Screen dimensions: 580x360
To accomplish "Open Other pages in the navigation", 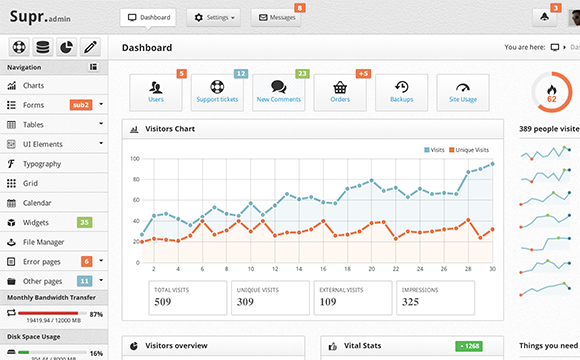I will click(54, 281).
